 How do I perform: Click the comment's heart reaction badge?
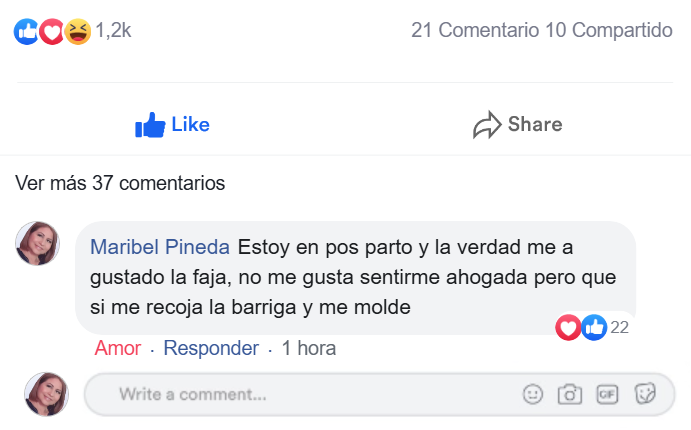coord(568,326)
